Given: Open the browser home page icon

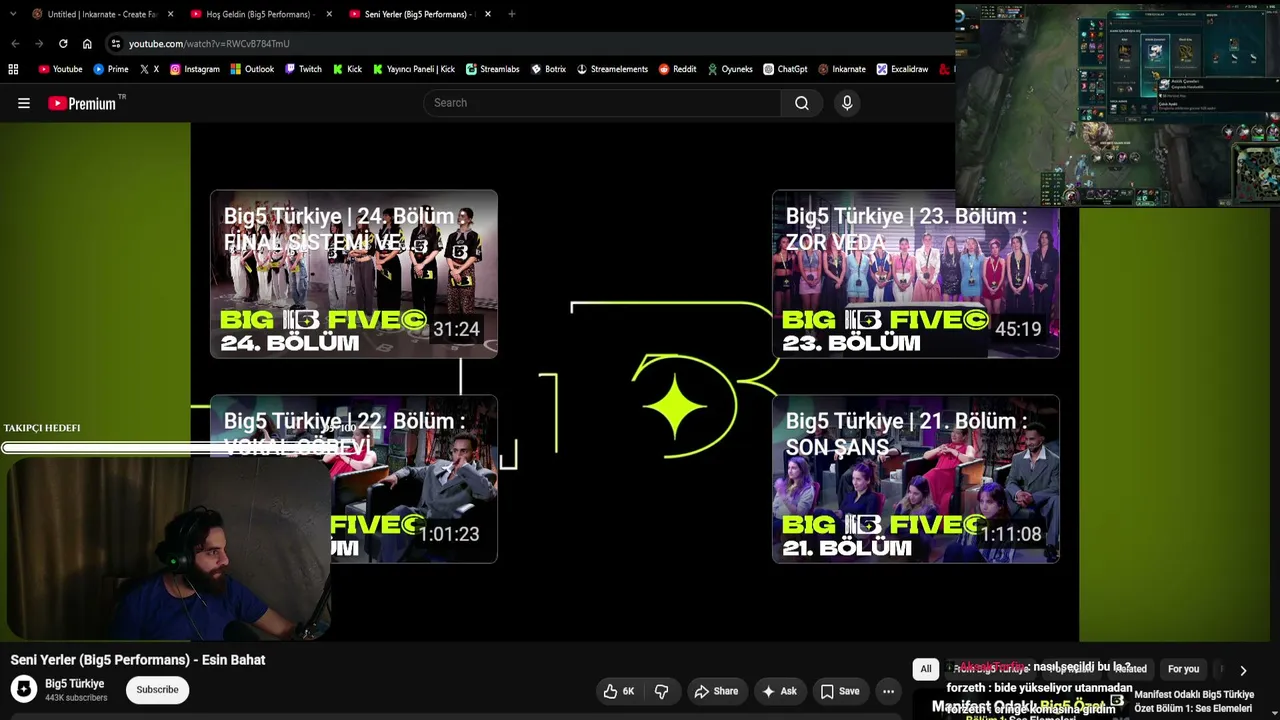Looking at the screenshot, I should [x=87, y=44].
